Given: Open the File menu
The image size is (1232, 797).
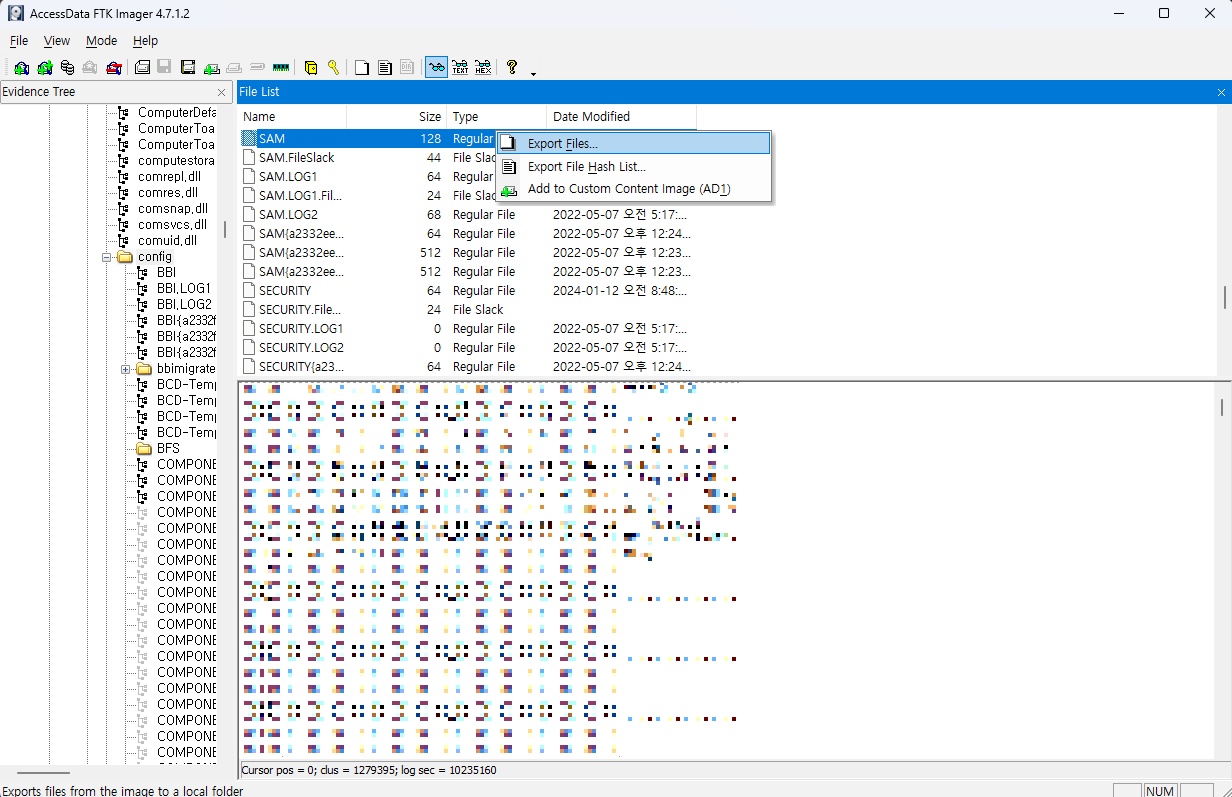Looking at the screenshot, I should coord(19,41).
